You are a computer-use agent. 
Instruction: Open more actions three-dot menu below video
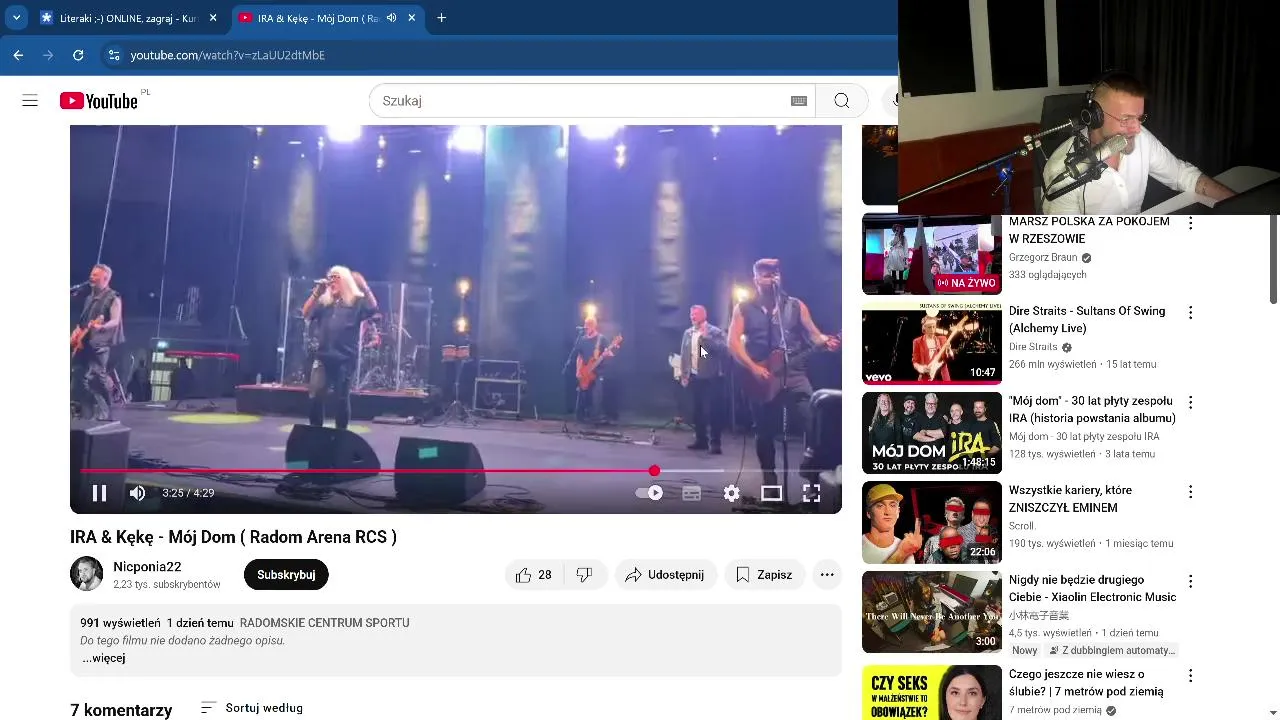[827, 575]
